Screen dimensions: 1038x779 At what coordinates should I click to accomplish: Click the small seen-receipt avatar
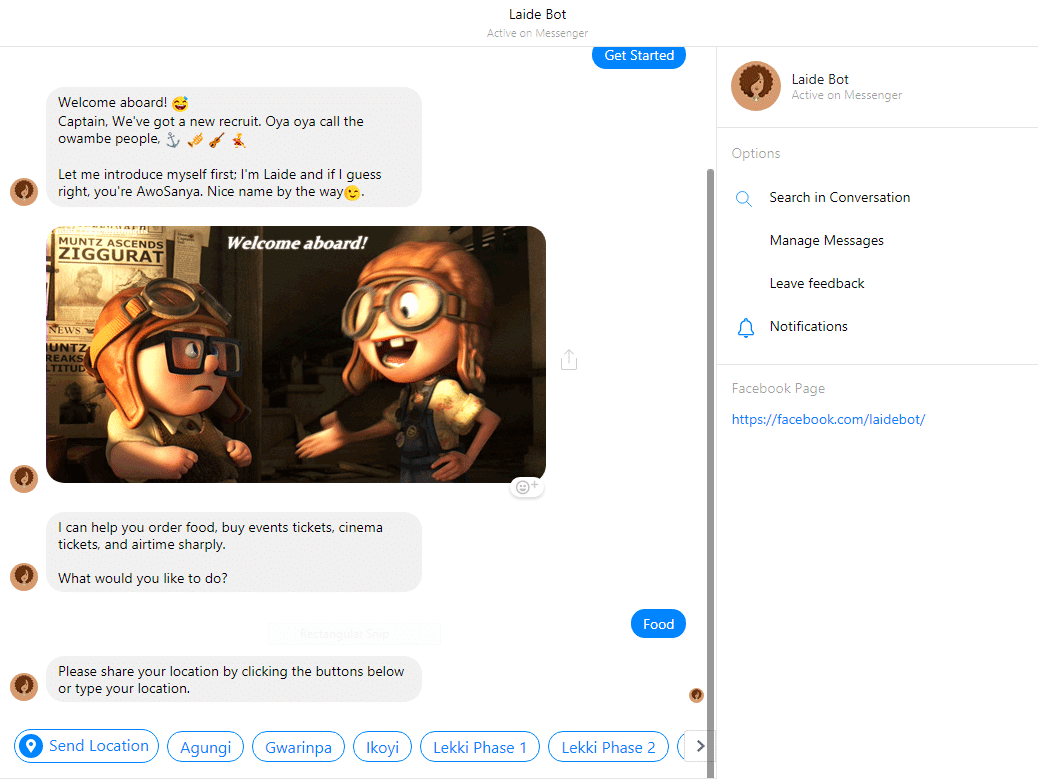pos(696,695)
